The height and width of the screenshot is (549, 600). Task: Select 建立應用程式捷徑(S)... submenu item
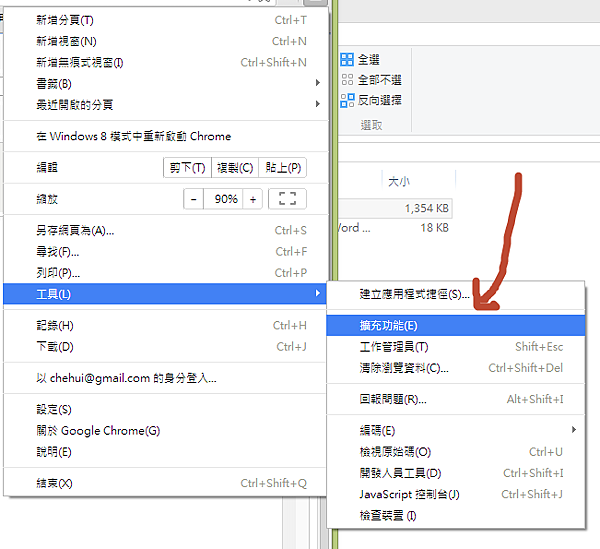(456, 294)
